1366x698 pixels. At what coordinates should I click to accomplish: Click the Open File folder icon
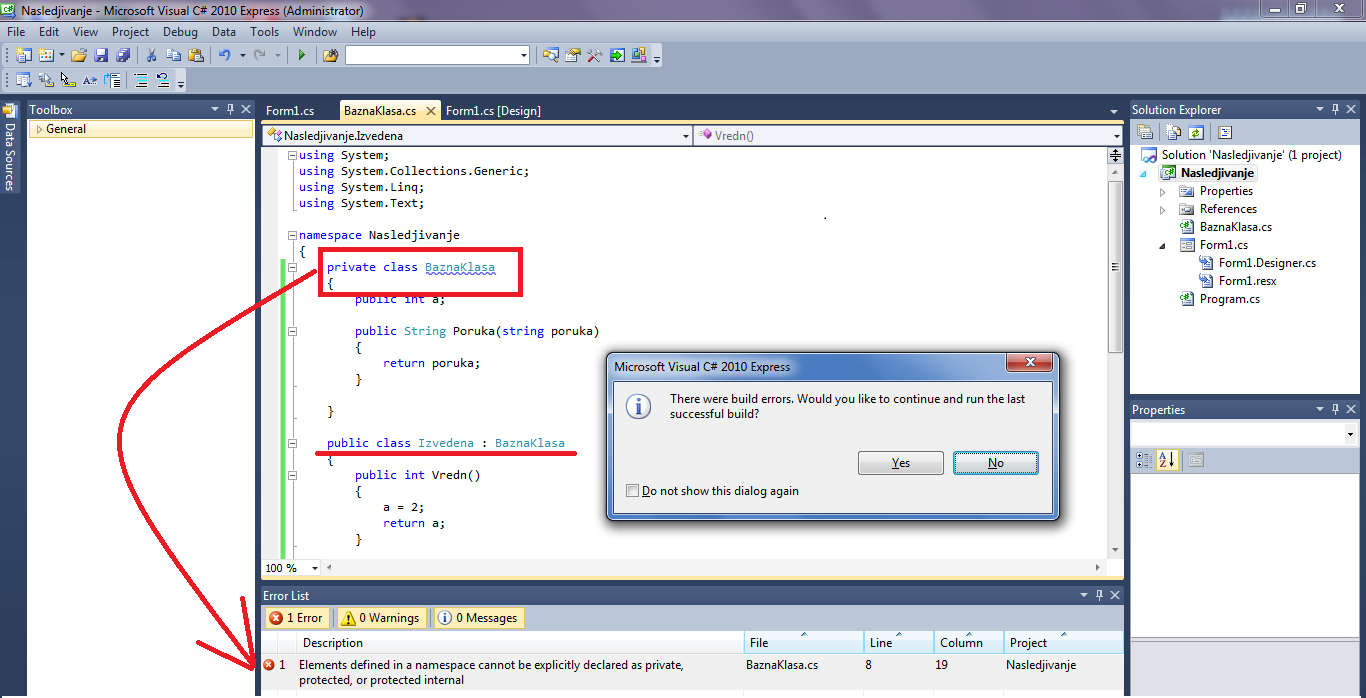(79, 55)
